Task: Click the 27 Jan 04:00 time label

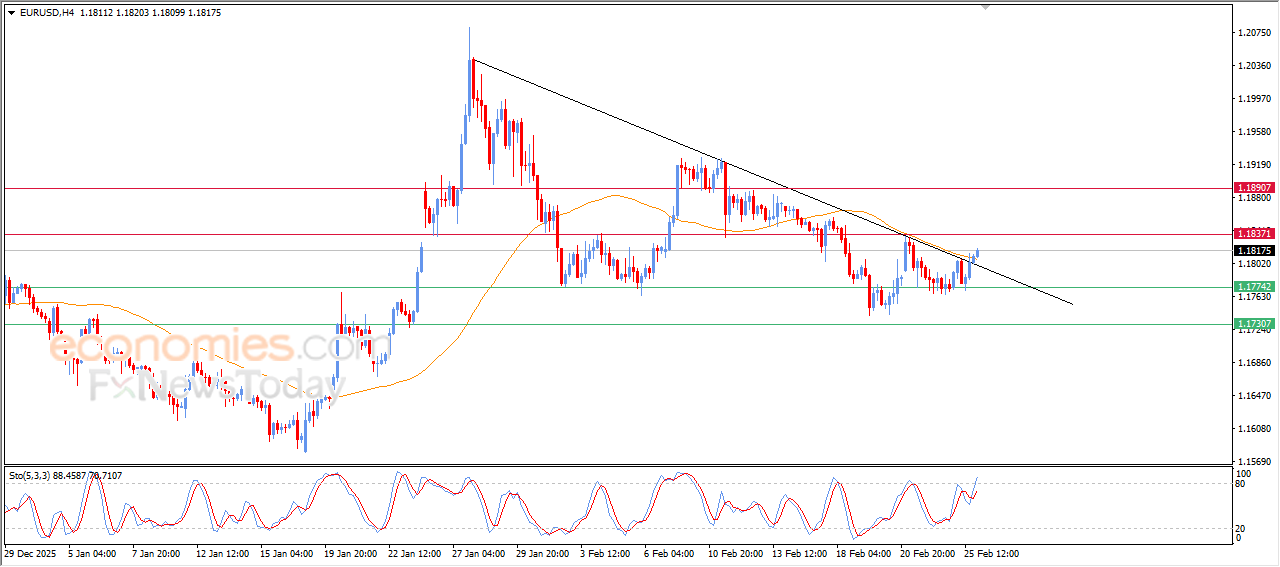Action: (x=480, y=553)
